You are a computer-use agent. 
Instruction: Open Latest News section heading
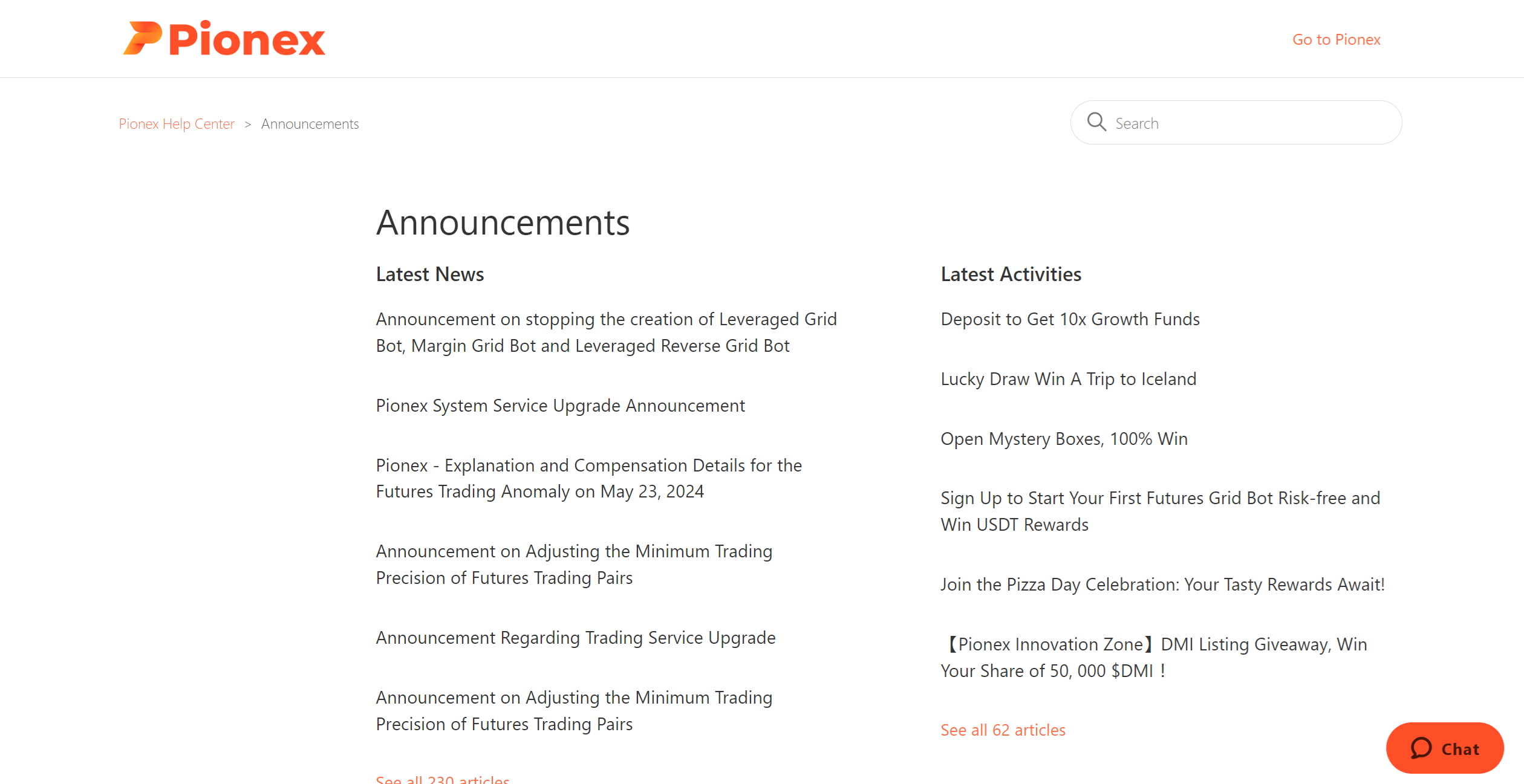[430, 274]
